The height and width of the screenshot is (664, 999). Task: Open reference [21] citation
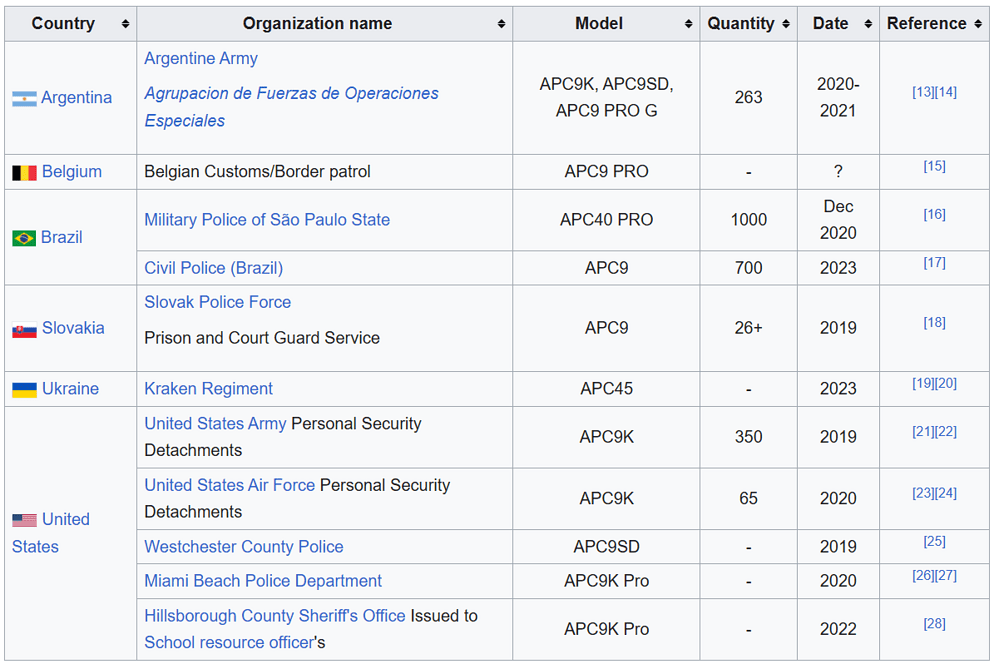click(x=923, y=432)
